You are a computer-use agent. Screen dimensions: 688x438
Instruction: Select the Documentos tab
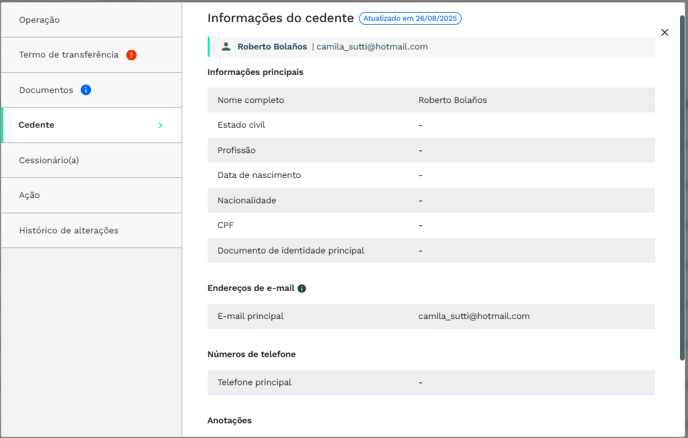46,90
